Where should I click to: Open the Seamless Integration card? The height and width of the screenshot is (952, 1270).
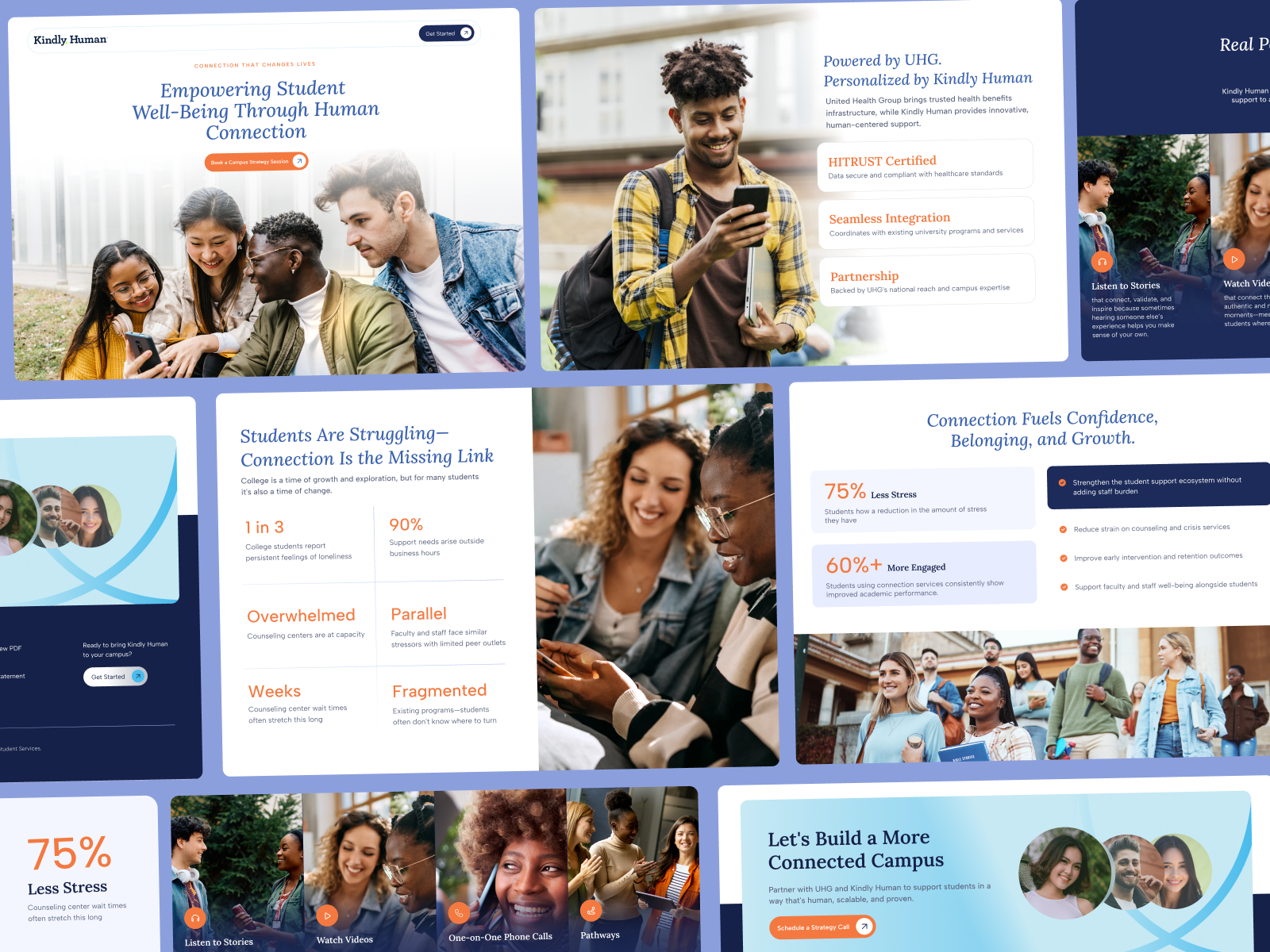click(926, 223)
